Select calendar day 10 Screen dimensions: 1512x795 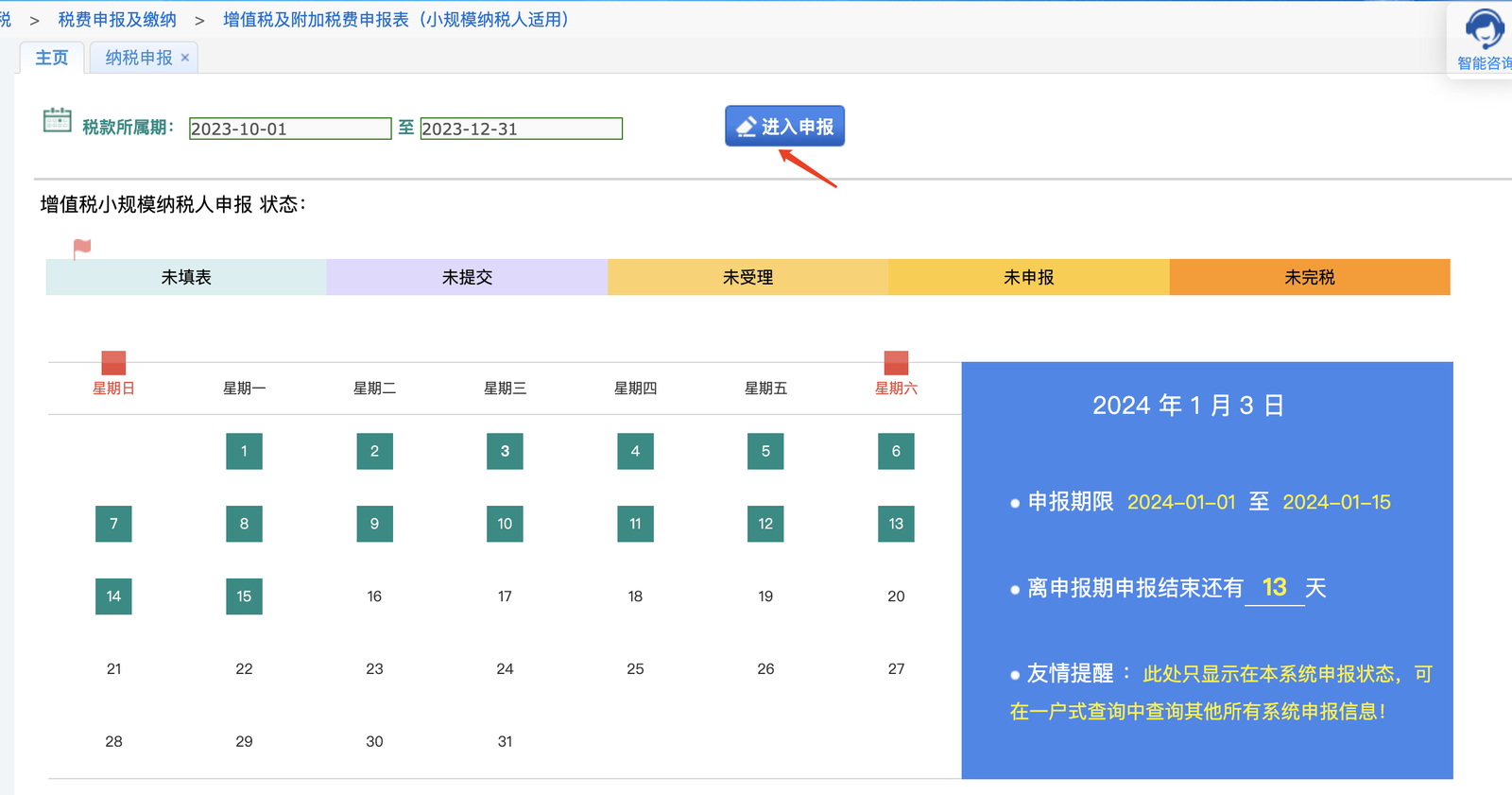[505, 524]
